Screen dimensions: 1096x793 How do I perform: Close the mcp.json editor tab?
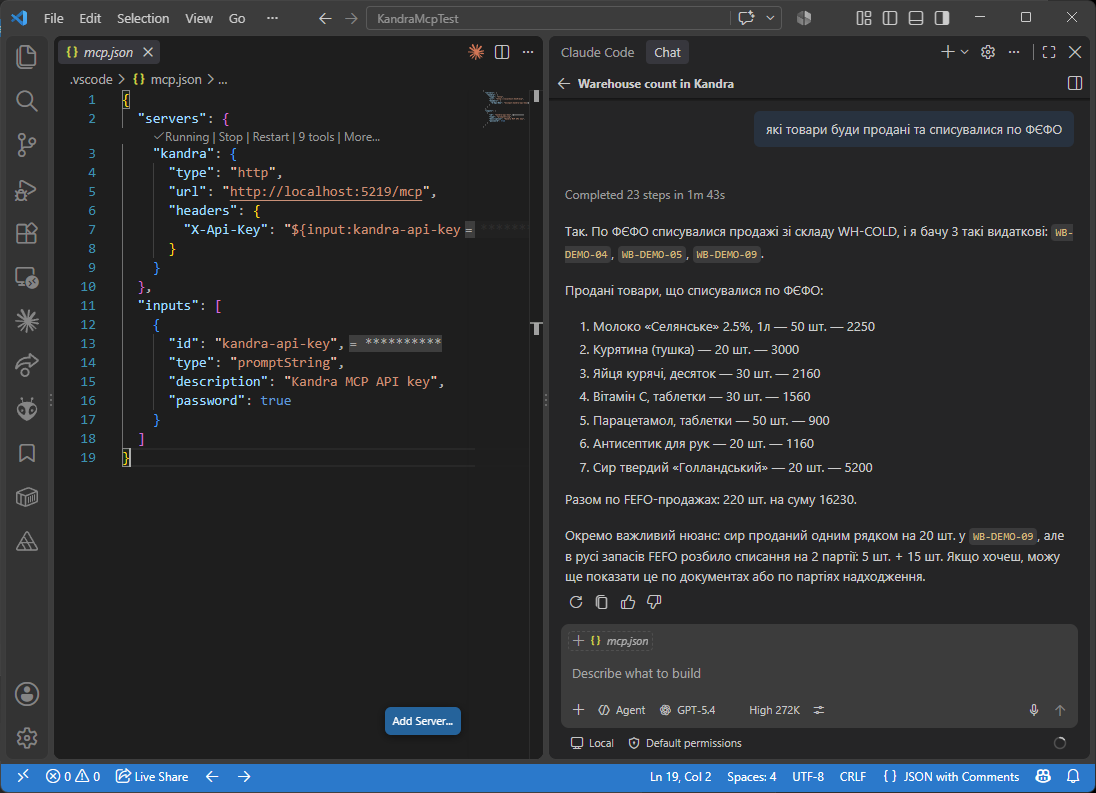pos(148,52)
